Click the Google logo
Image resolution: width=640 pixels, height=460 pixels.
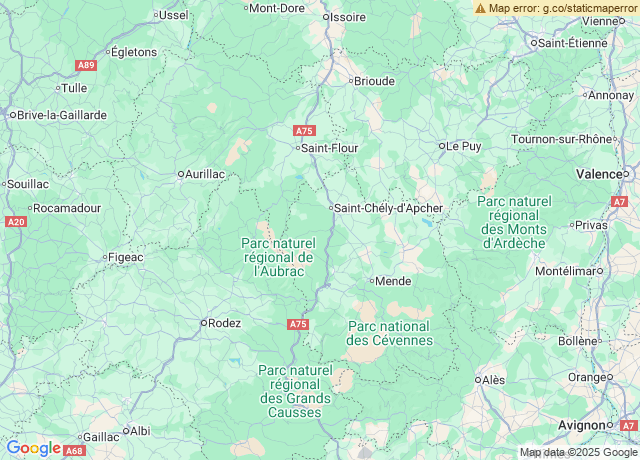tap(33, 449)
